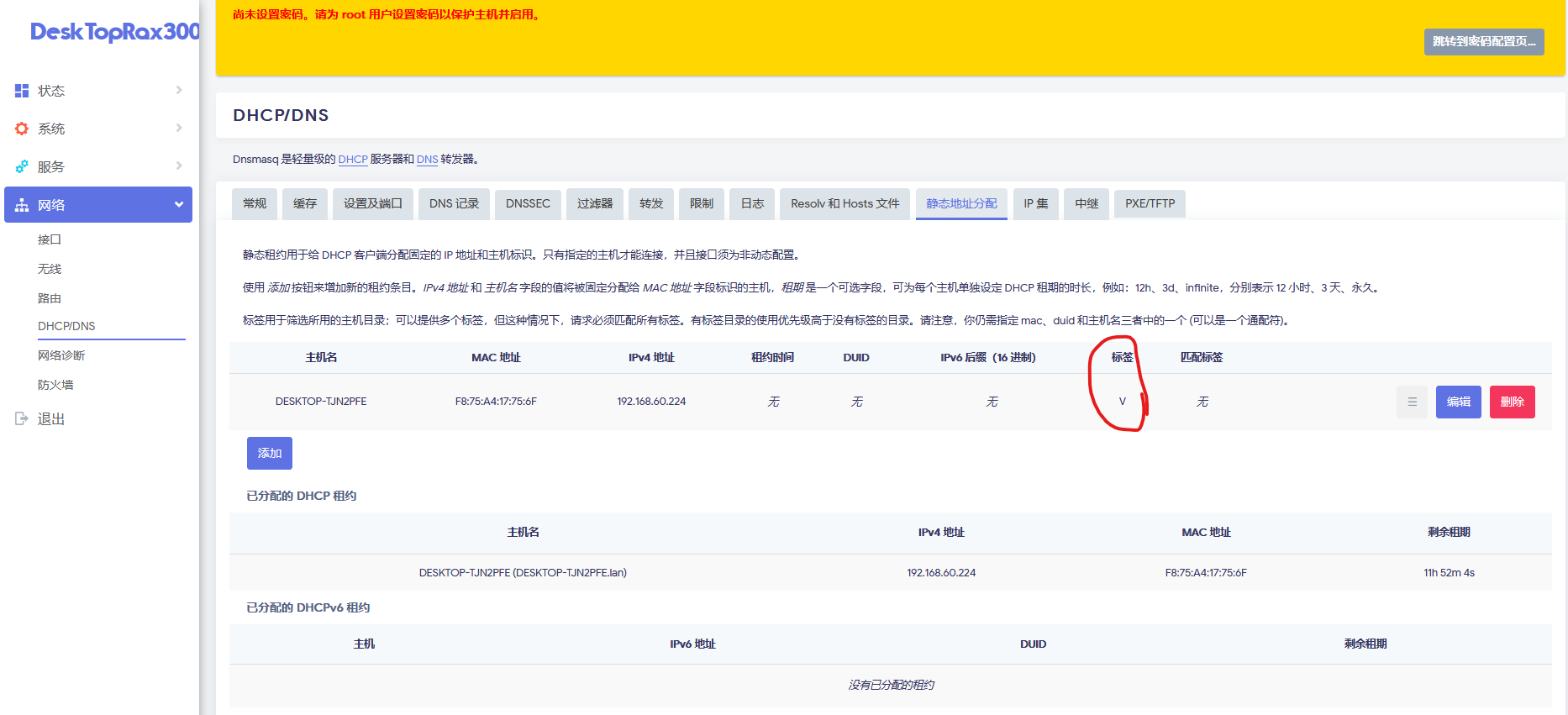
Task: Click the DeskTopRax300 logo
Action: (114, 32)
